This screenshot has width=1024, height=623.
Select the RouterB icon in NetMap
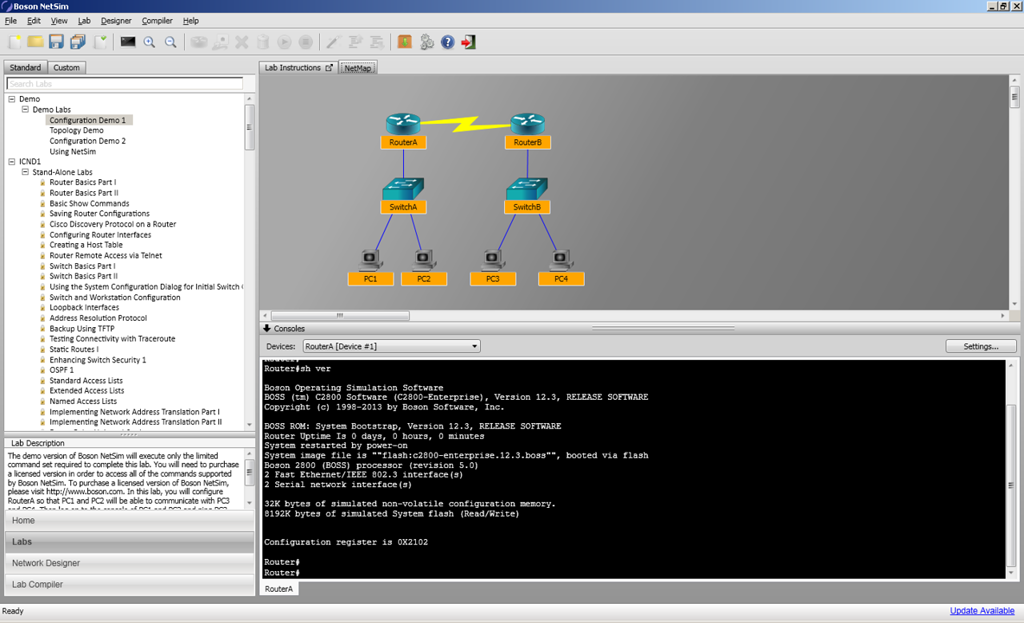click(528, 123)
